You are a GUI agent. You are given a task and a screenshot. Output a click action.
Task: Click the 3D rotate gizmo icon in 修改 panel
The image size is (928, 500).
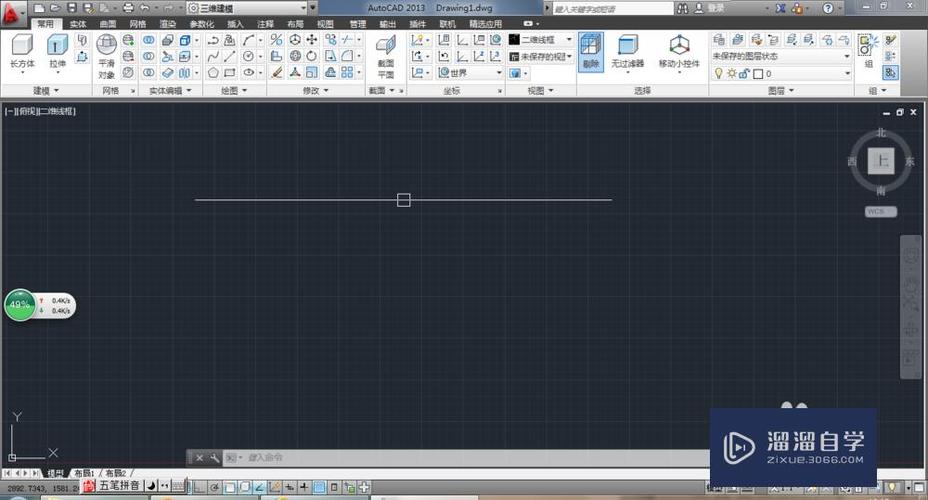coord(295,56)
